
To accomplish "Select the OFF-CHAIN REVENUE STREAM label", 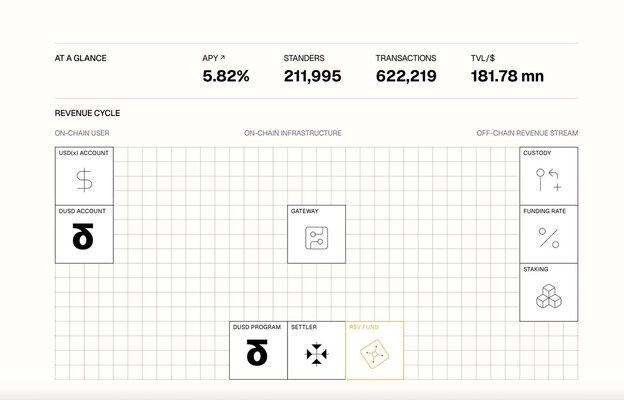I will [x=527, y=133].
